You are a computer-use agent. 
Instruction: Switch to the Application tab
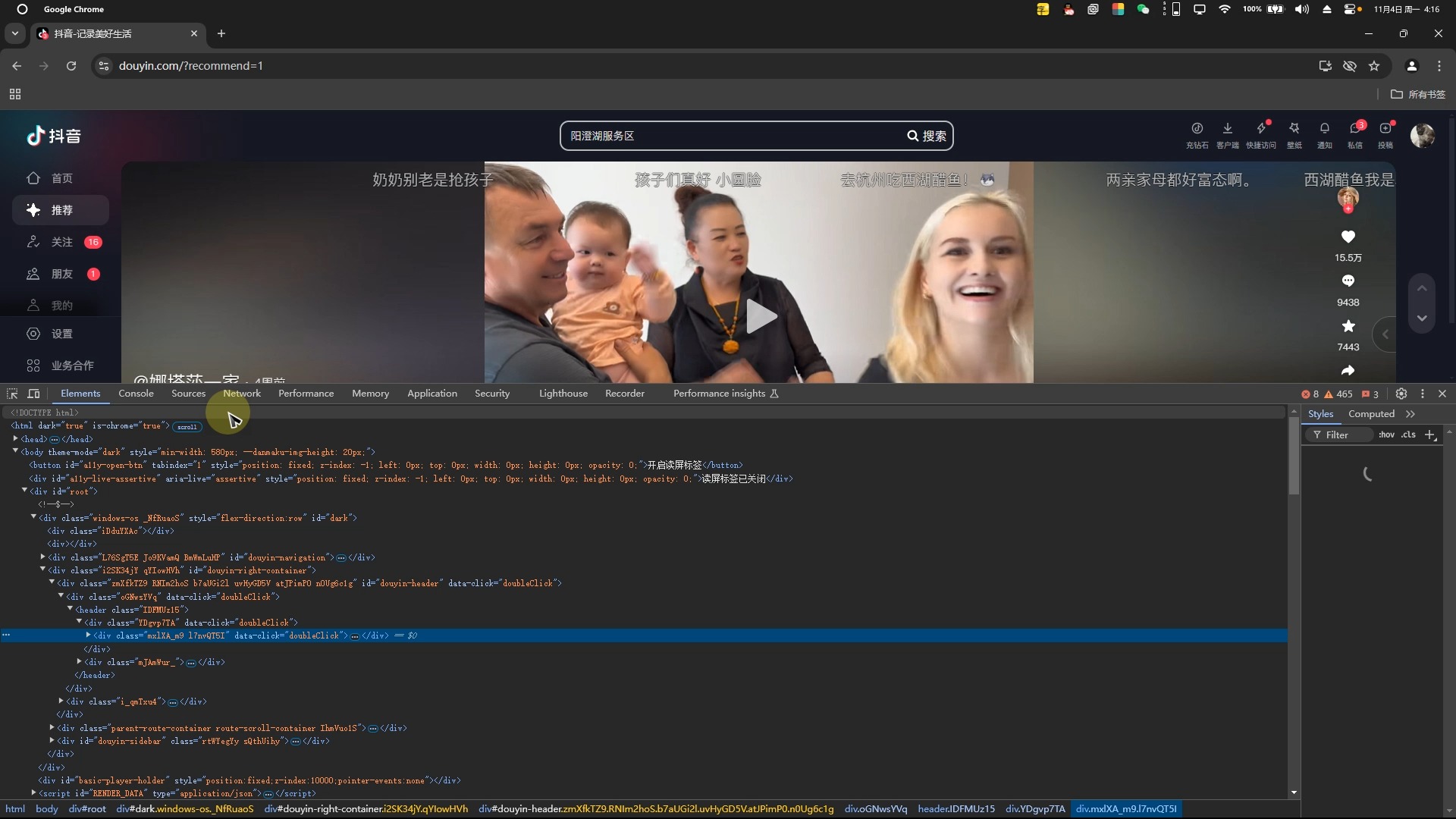click(432, 394)
